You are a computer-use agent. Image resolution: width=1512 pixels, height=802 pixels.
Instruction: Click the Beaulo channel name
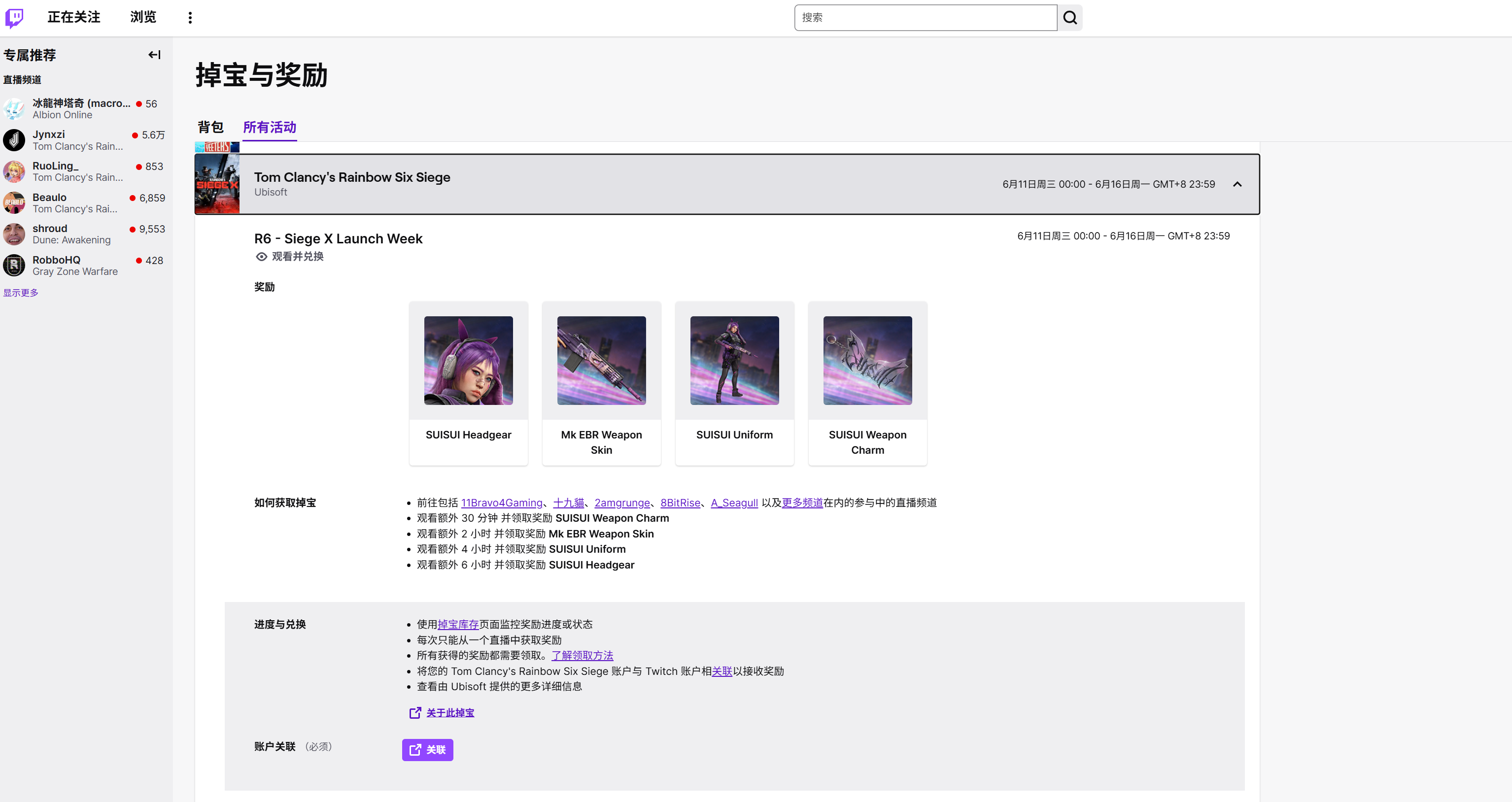49,197
